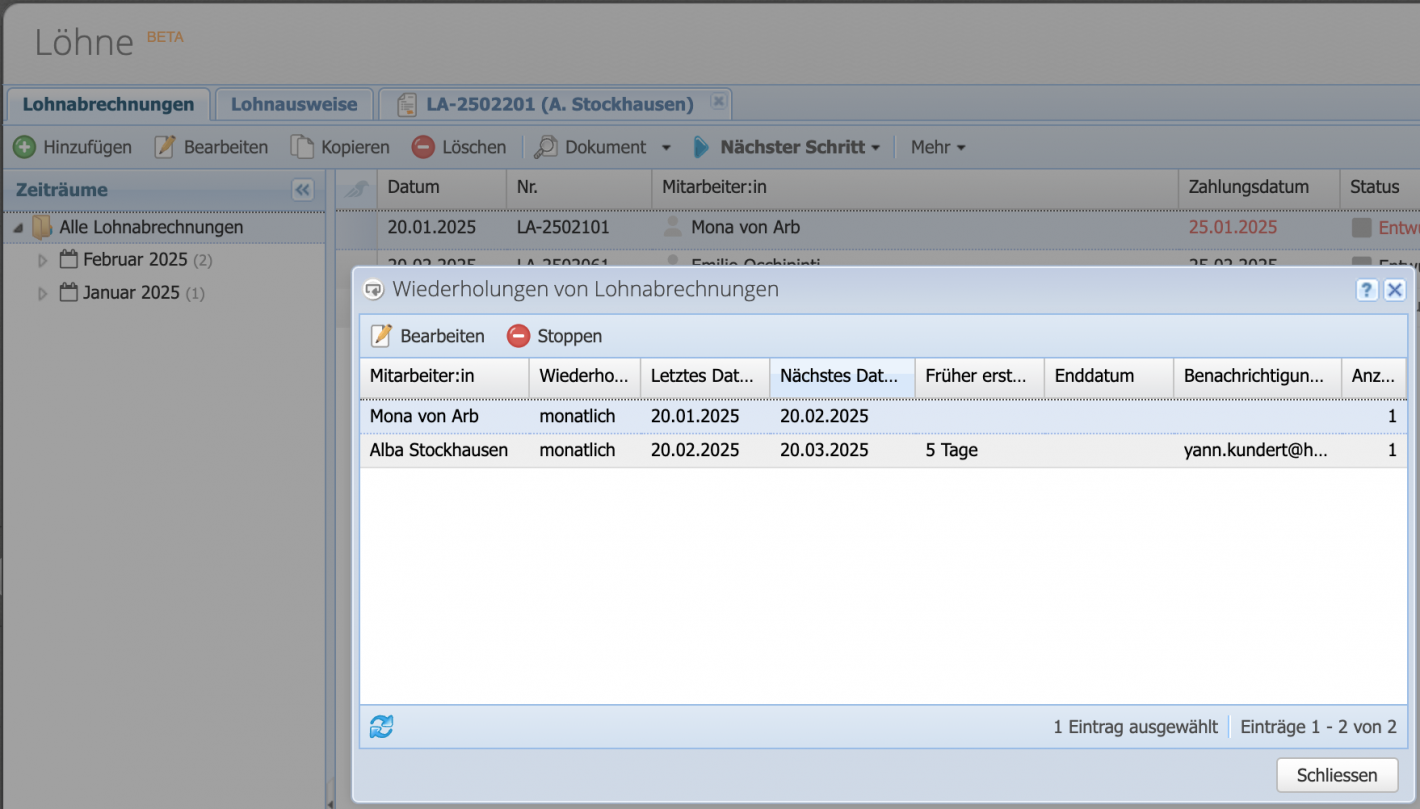Image resolution: width=1420 pixels, height=809 pixels.
Task: Click the green Hinzufügen plus icon
Action: 24,147
